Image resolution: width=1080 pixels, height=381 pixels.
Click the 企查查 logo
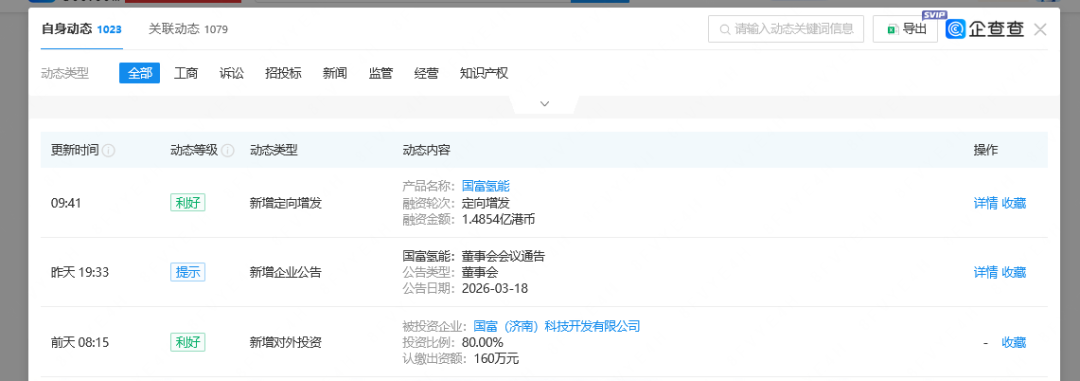[985, 29]
